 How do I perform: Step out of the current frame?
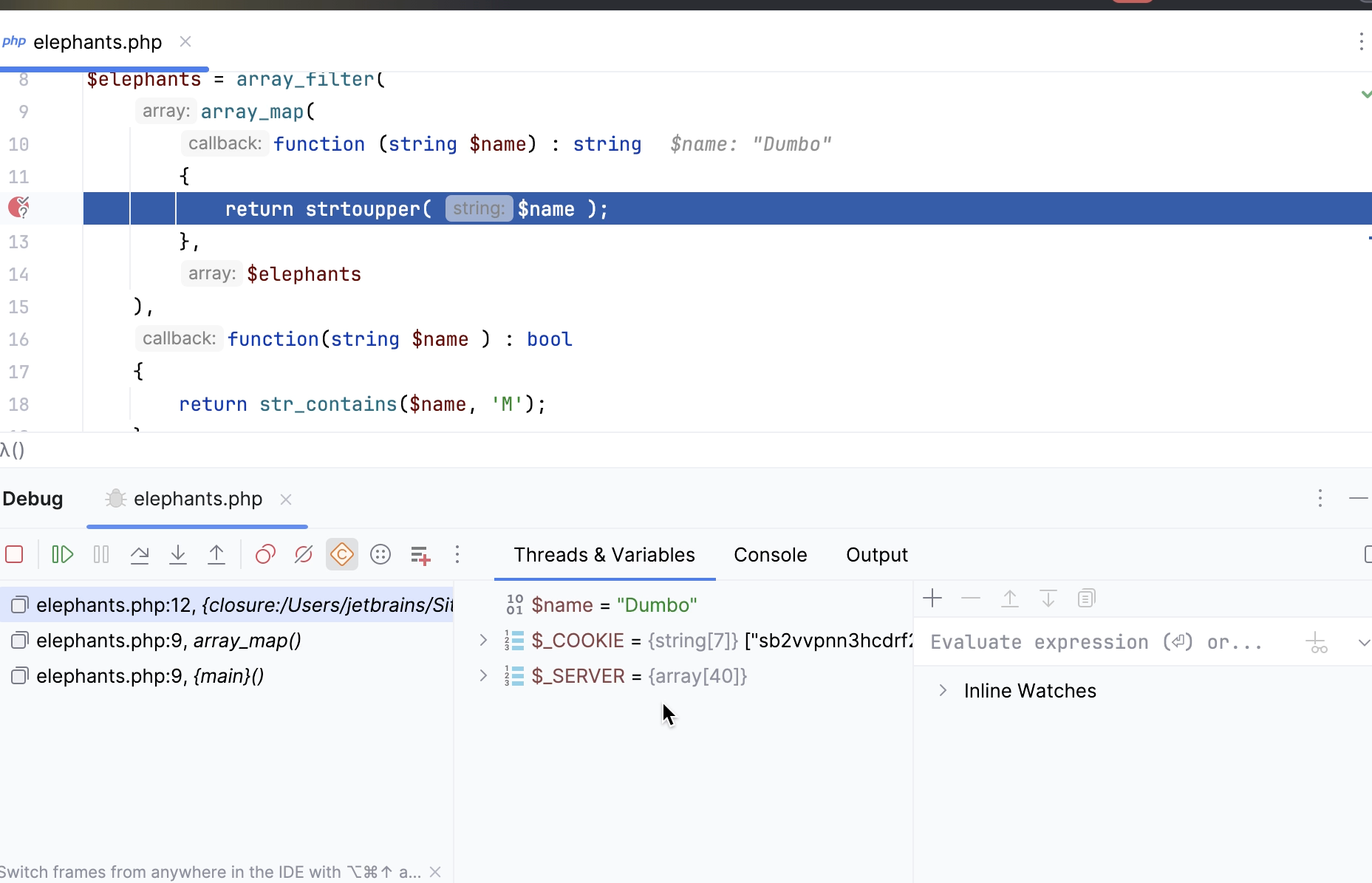[216, 554]
